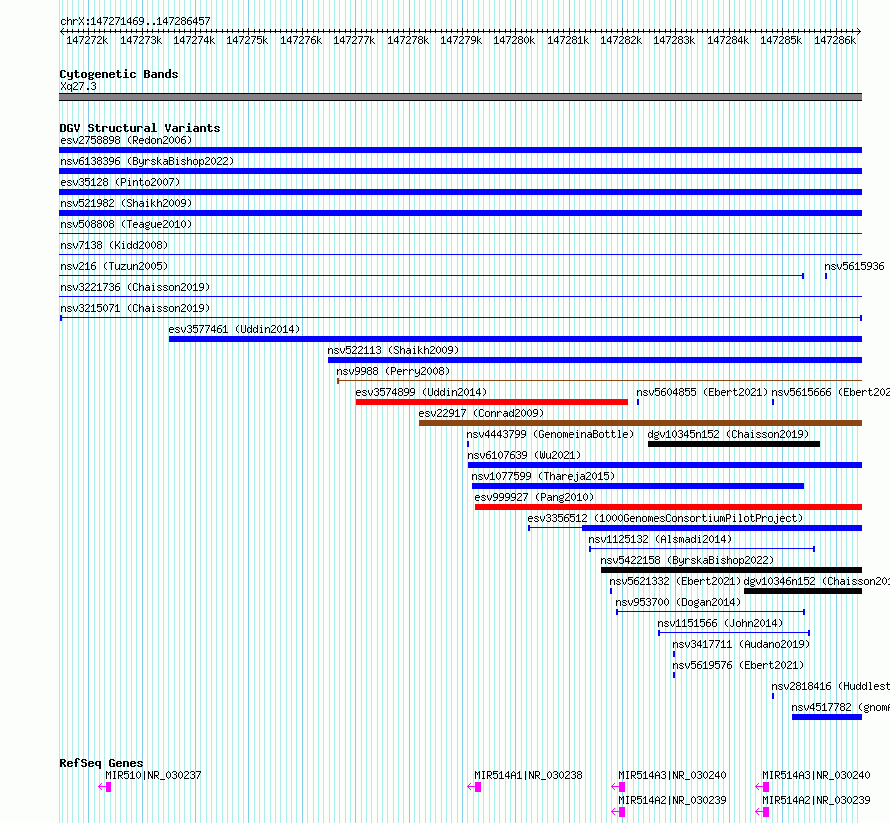Image resolution: width=890 pixels, height=823 pixels.
Task: Click the nsv216 (Tuzun2005) label
Action: point(114,266)
